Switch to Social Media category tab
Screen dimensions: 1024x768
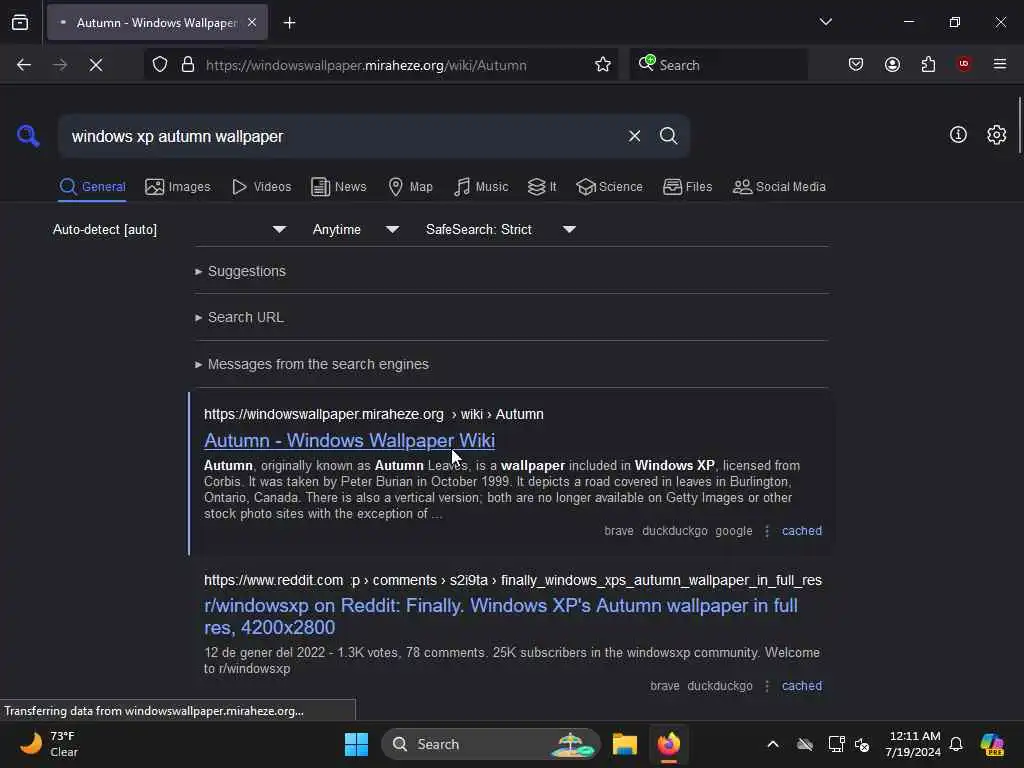779,187
